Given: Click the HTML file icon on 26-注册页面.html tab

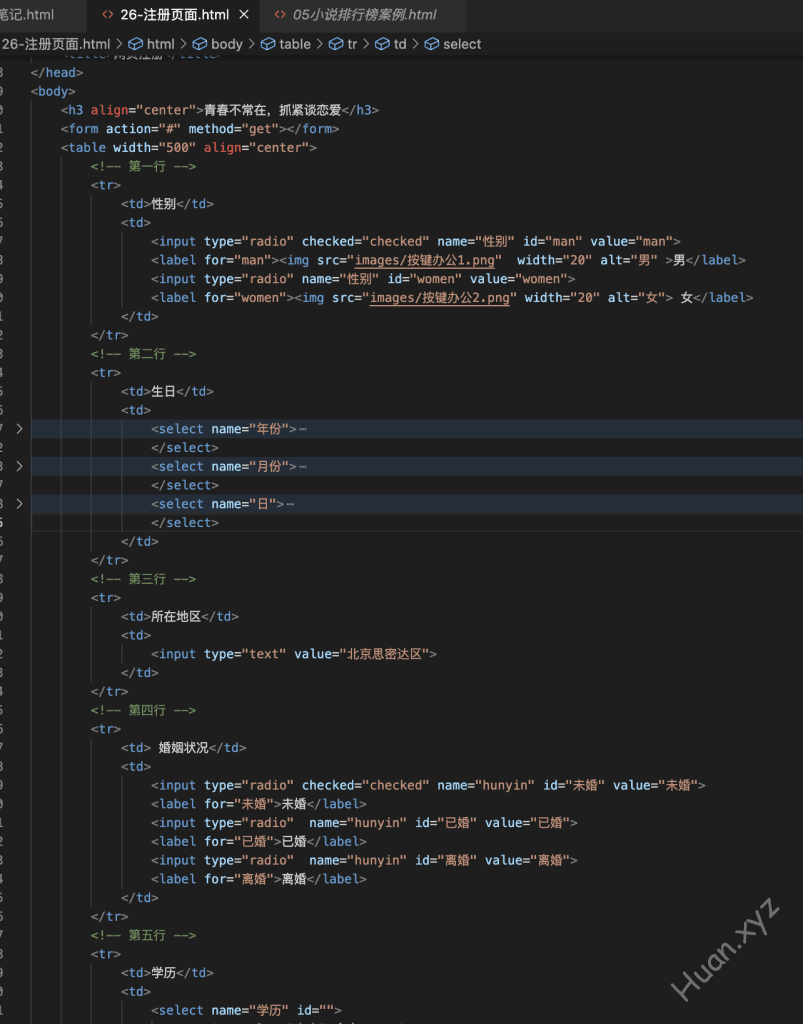Looking at the screenshot, I should pos(107,15).
